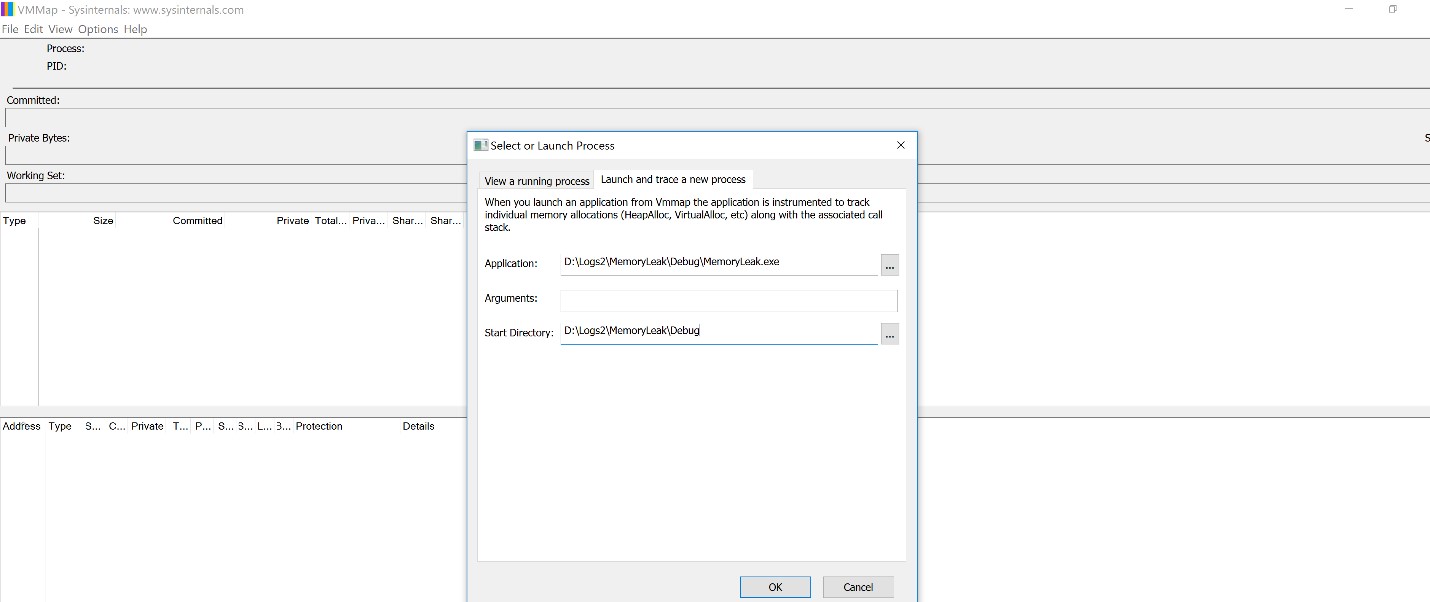Viewport: 1430px width, 602px height.
Task: Click the Start Directory: label in dialog
Action: pyautogui.click(x=519, y=332)
